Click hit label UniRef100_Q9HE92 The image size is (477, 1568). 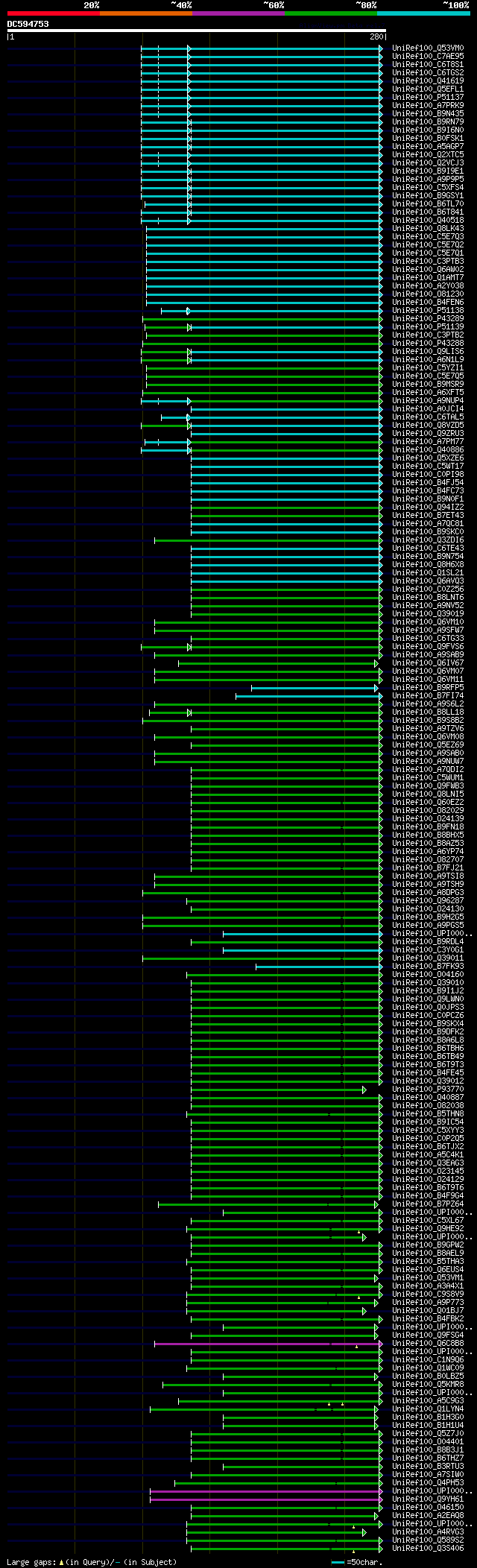[428, 1228]
